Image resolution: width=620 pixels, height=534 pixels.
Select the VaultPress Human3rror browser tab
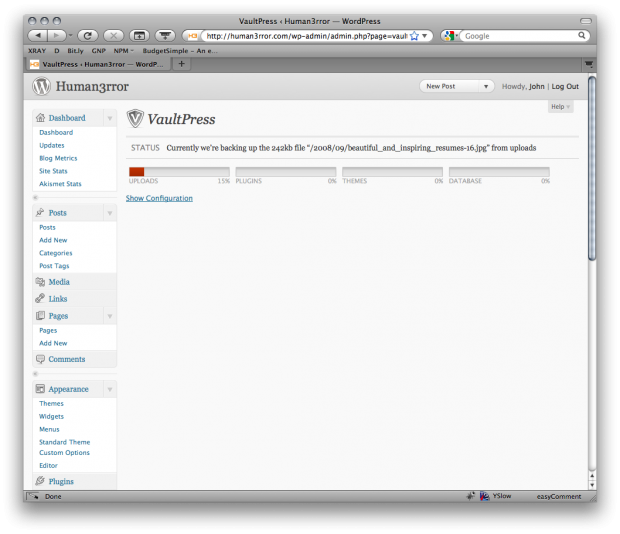(x=99, y=64)
